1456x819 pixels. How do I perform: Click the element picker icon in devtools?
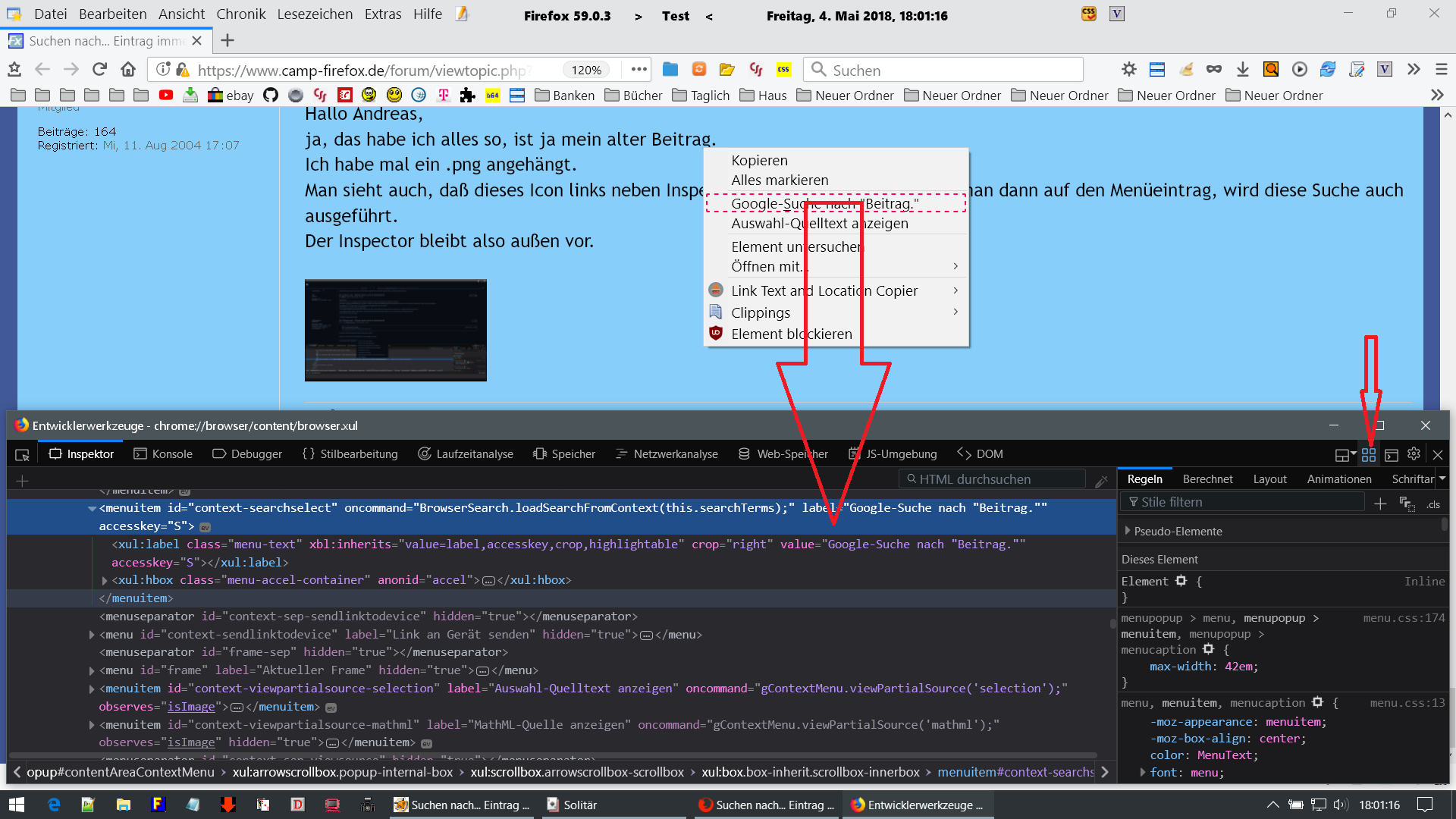coord(22,454)
